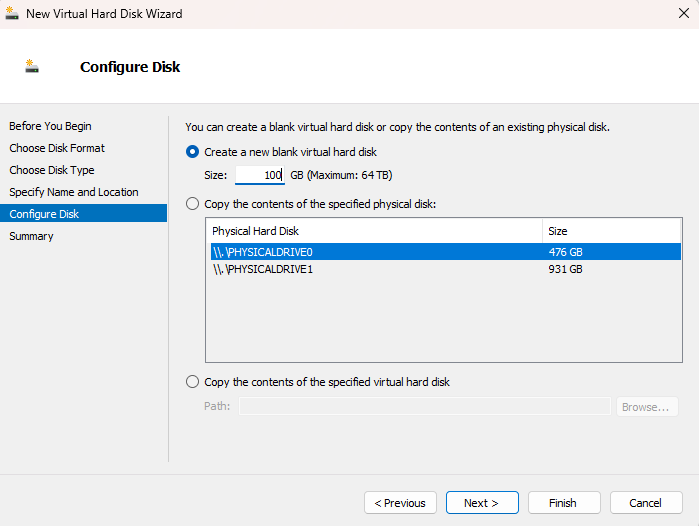Click the < Previous button

pyautogui.click(x=400, y=503)
